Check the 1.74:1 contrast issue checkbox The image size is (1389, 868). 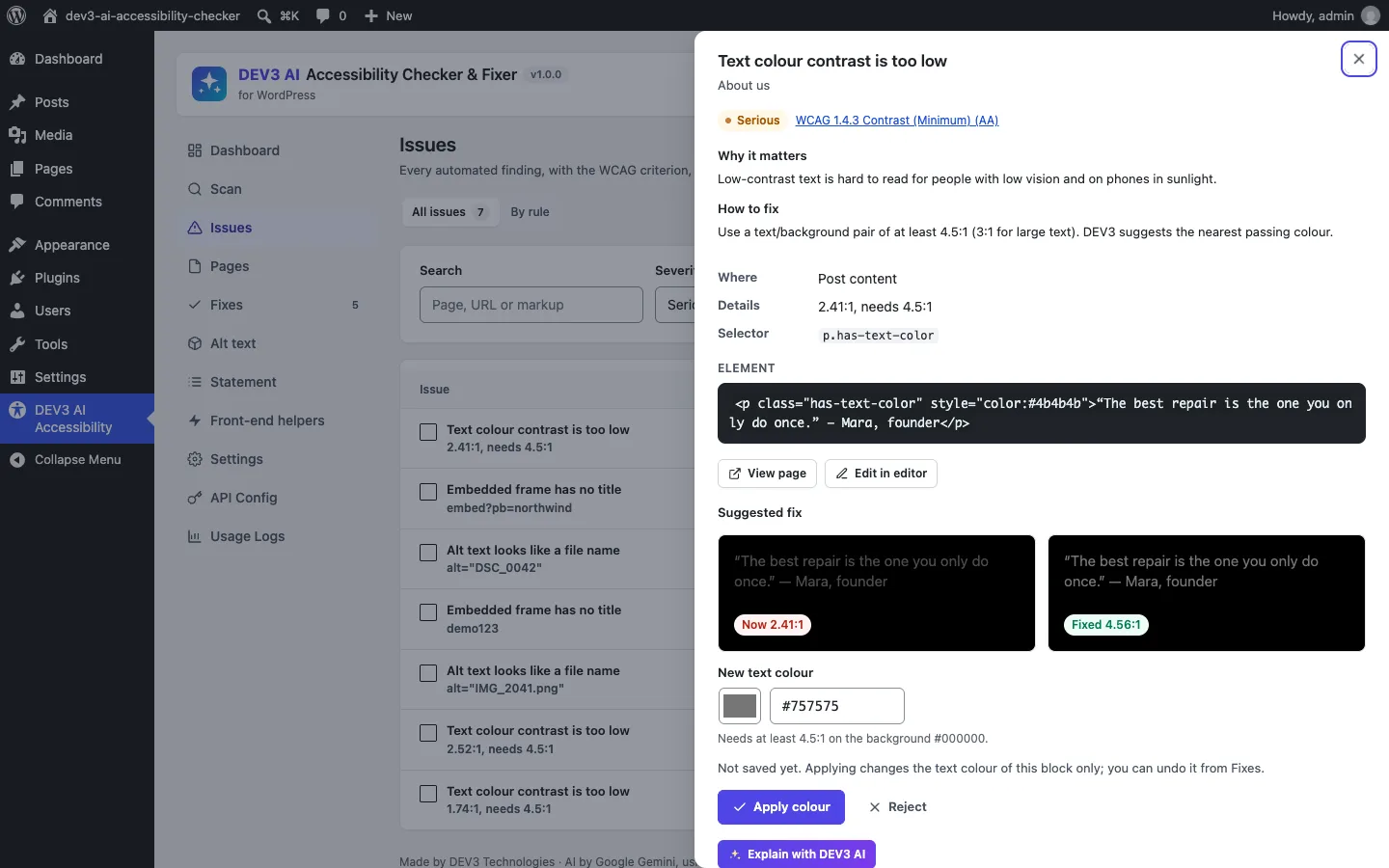tap(428, 794)
